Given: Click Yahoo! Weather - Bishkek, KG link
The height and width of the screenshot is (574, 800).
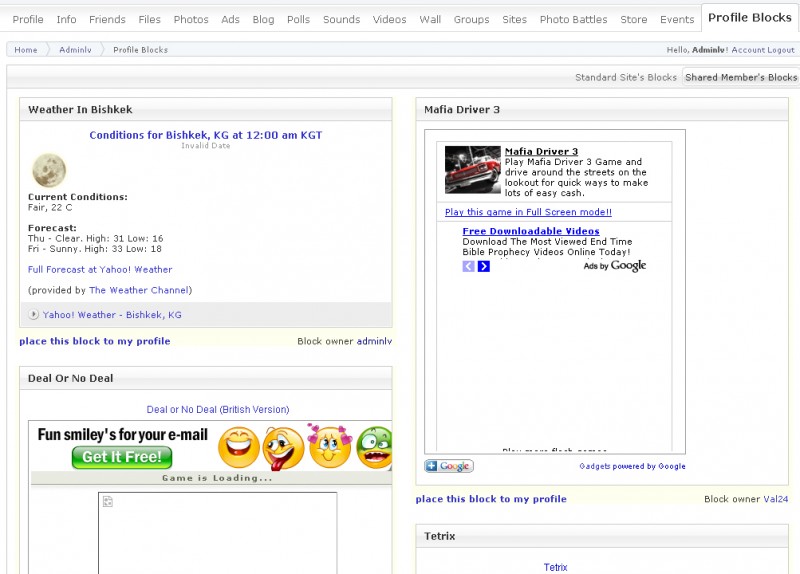Looking at the screenshot, I should coord(112,315).
